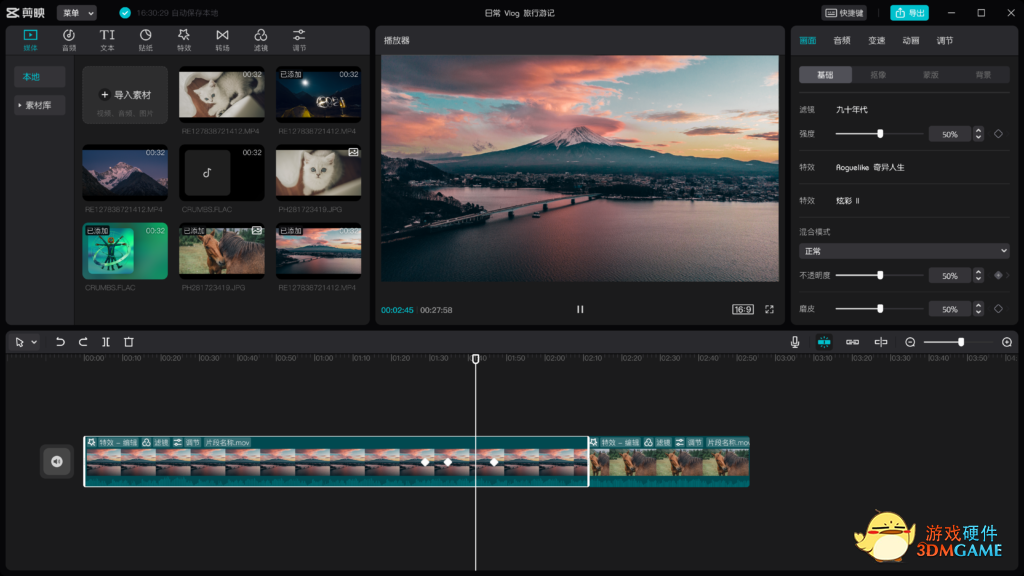Click the zoom-in magnifier on timeline

pos(1007,342)
